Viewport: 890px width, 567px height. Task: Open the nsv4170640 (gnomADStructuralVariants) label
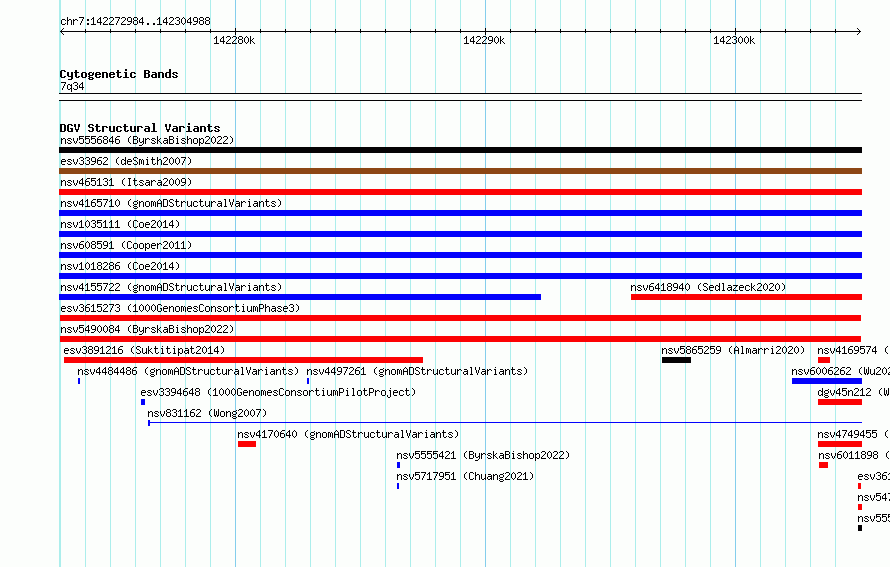(x=348, y=434)
